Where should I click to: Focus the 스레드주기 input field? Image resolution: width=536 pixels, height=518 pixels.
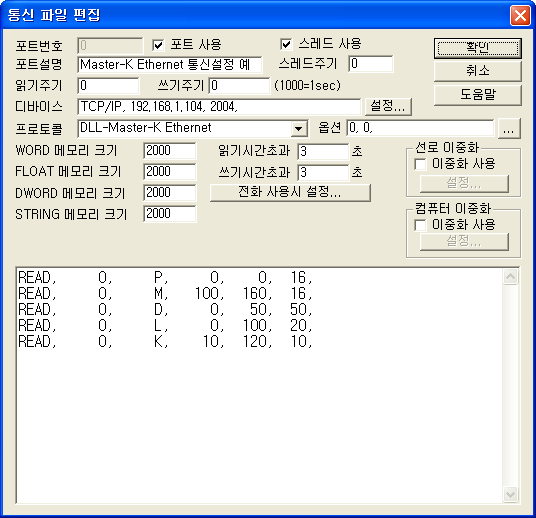pyautogui.click(x=371, y=64)
